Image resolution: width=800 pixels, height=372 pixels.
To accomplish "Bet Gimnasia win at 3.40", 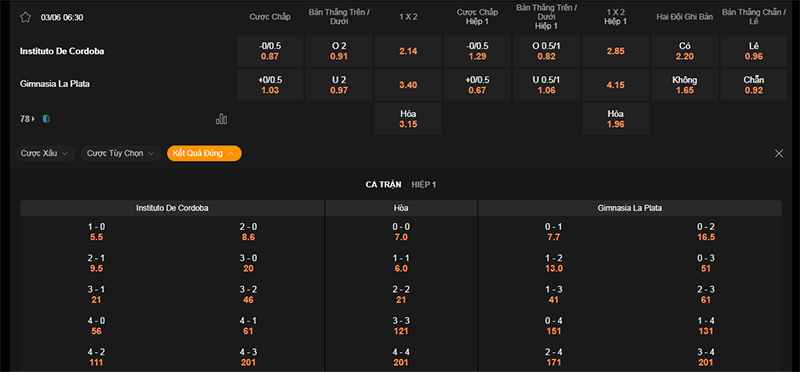I will pos(408,85).
